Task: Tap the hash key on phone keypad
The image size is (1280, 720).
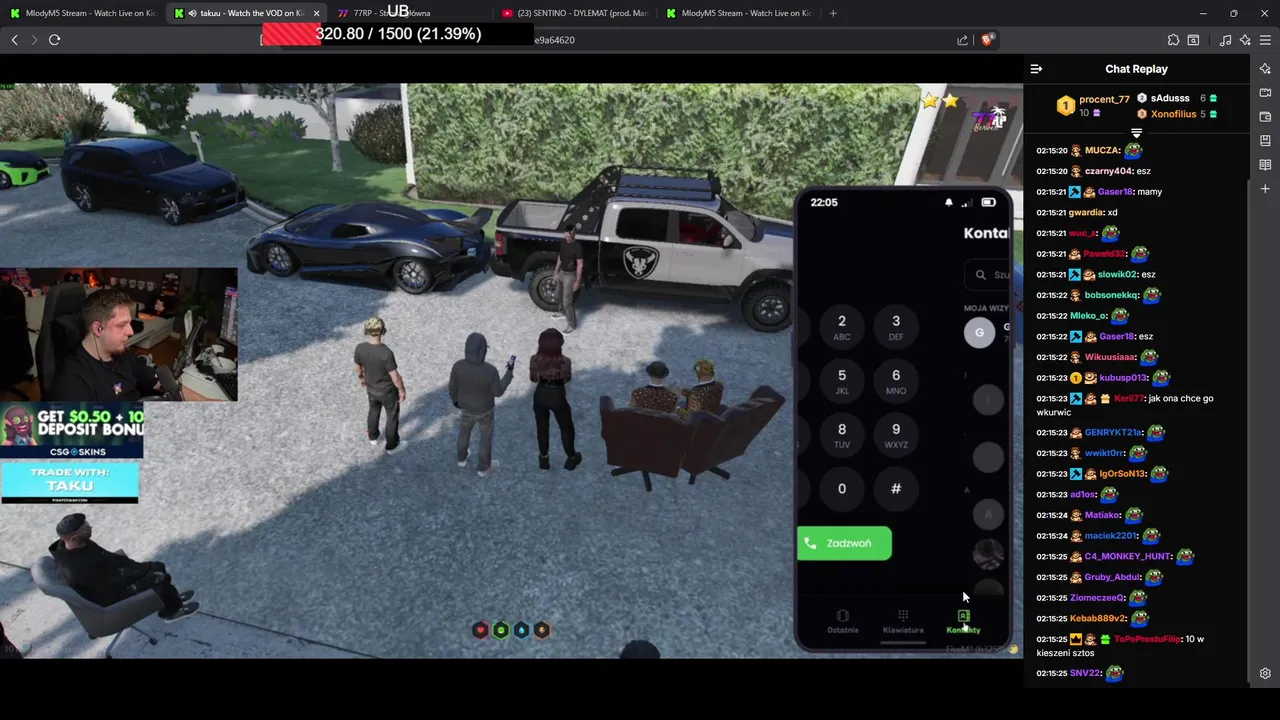Action: [x=896, y=489]
